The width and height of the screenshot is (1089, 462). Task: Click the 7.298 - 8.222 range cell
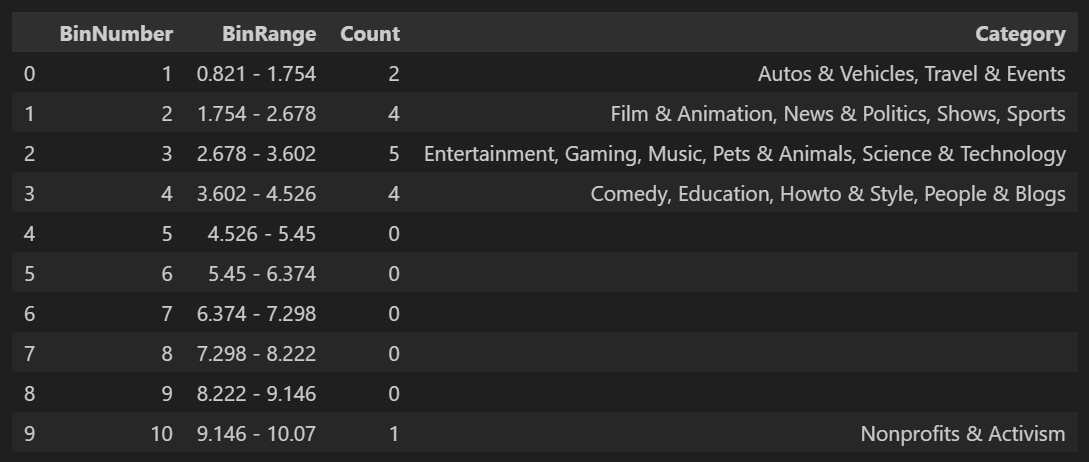pos(256,354)
